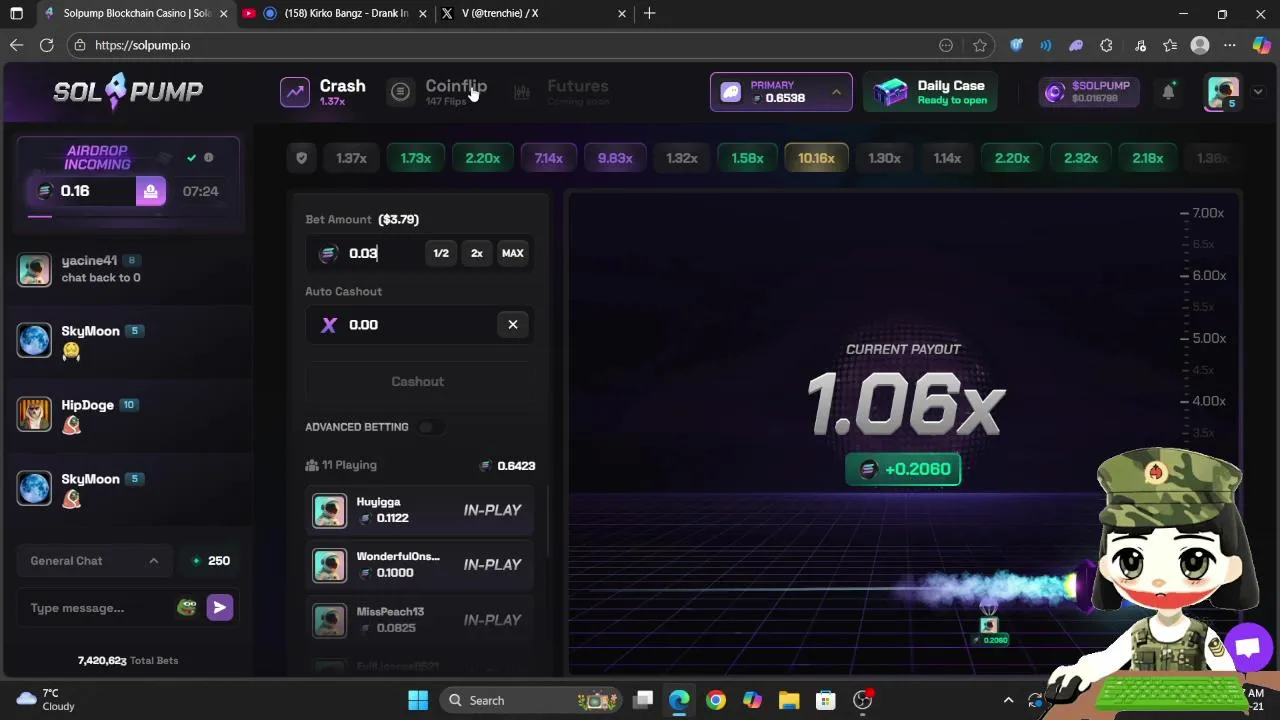The width and height of the screenshot is (1280, 720).
Task: Switch to the V (@trenchie) X browser tab
Action: tap(533, 13)
